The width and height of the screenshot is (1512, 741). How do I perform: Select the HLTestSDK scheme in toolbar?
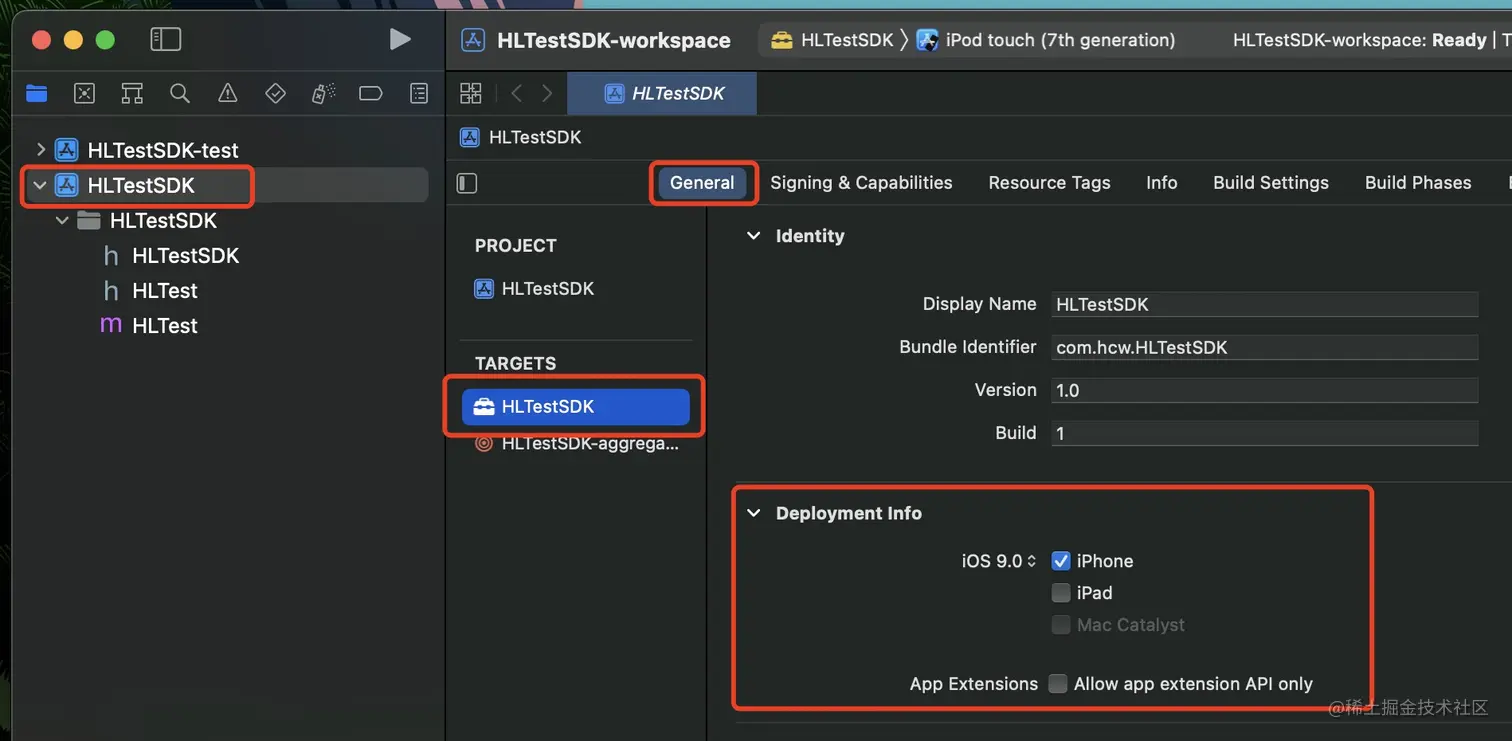click(832, 40)
